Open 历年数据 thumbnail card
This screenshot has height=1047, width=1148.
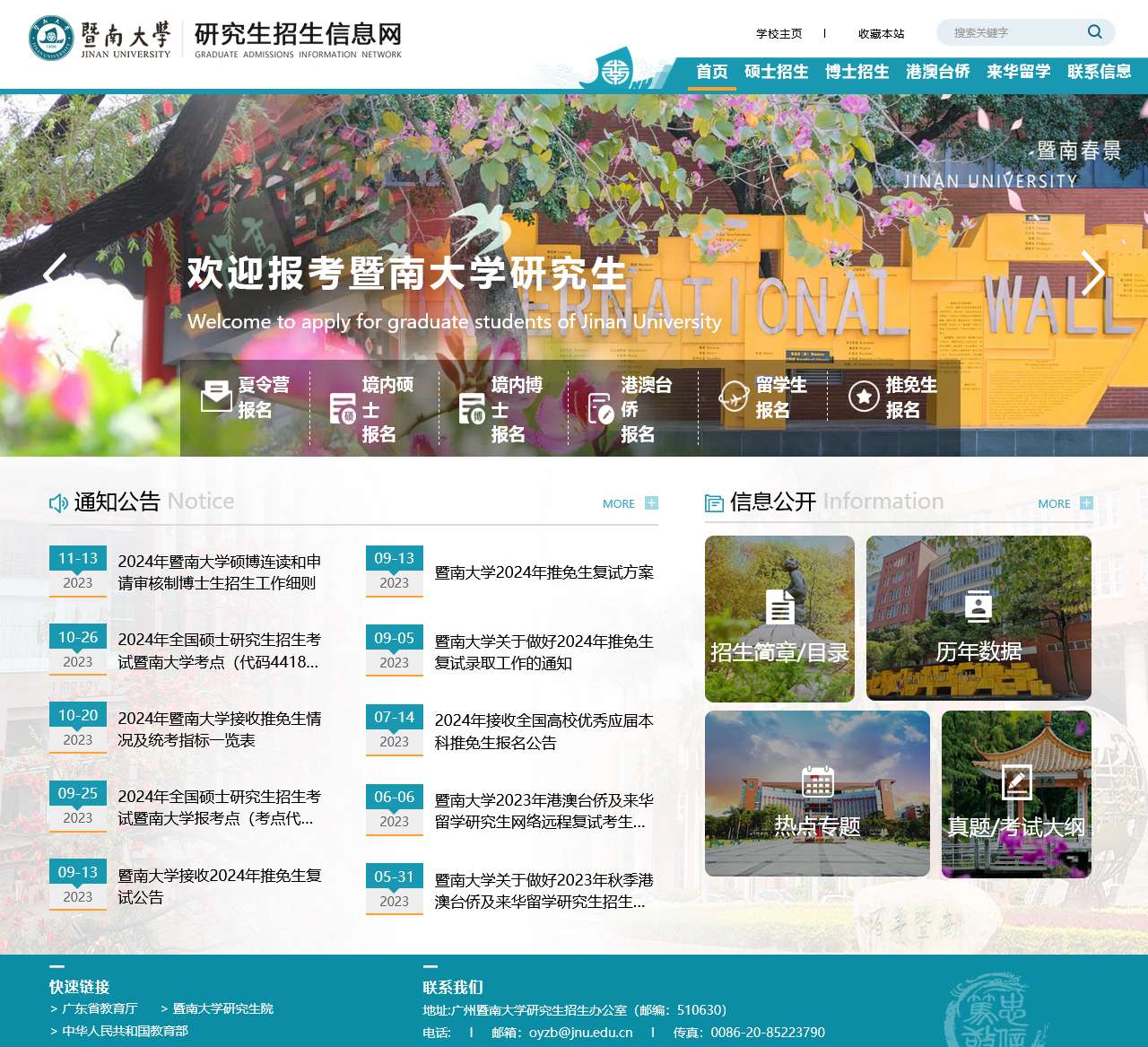[x=978, y=617]
